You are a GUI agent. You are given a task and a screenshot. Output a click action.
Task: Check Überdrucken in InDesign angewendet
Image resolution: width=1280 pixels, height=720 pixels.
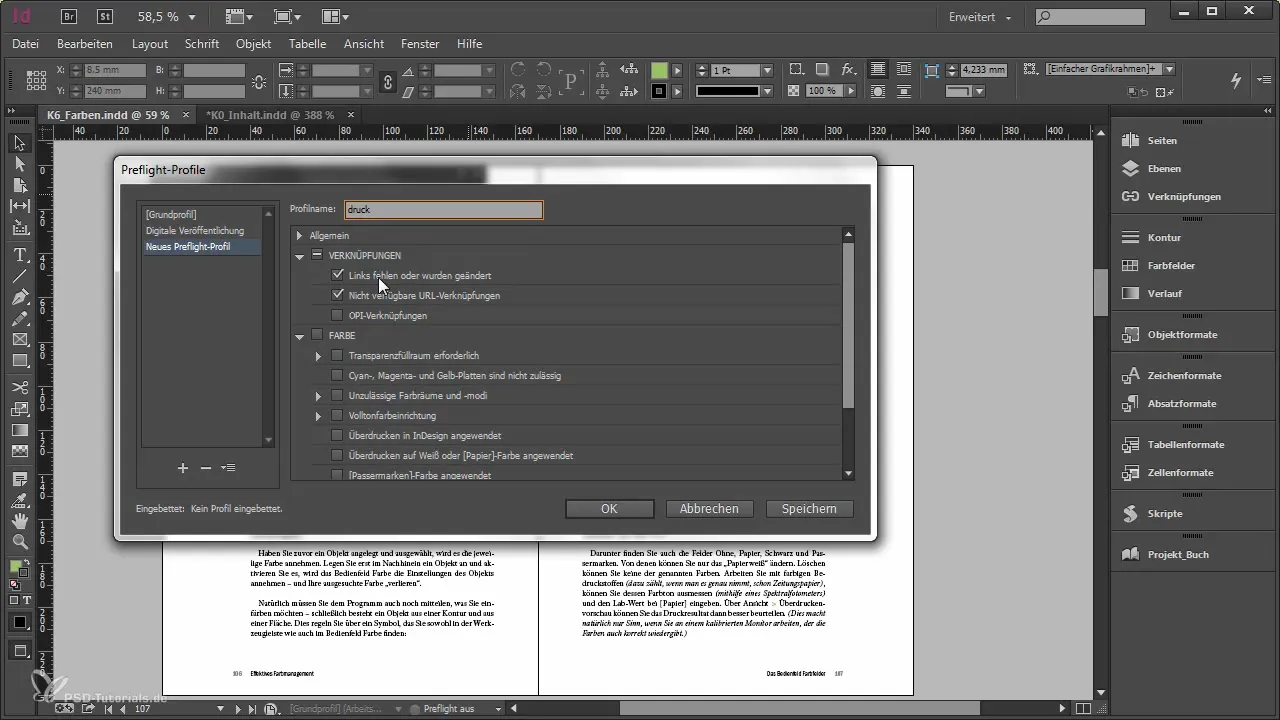(338, 436)
